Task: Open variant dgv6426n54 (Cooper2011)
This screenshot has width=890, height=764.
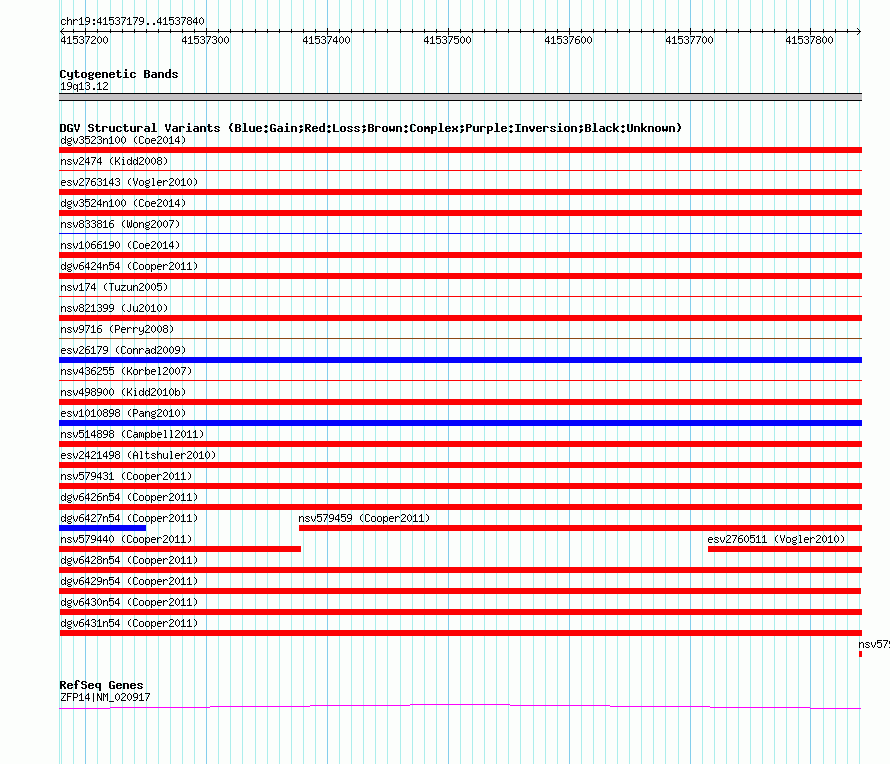Action: coord(129,497)
